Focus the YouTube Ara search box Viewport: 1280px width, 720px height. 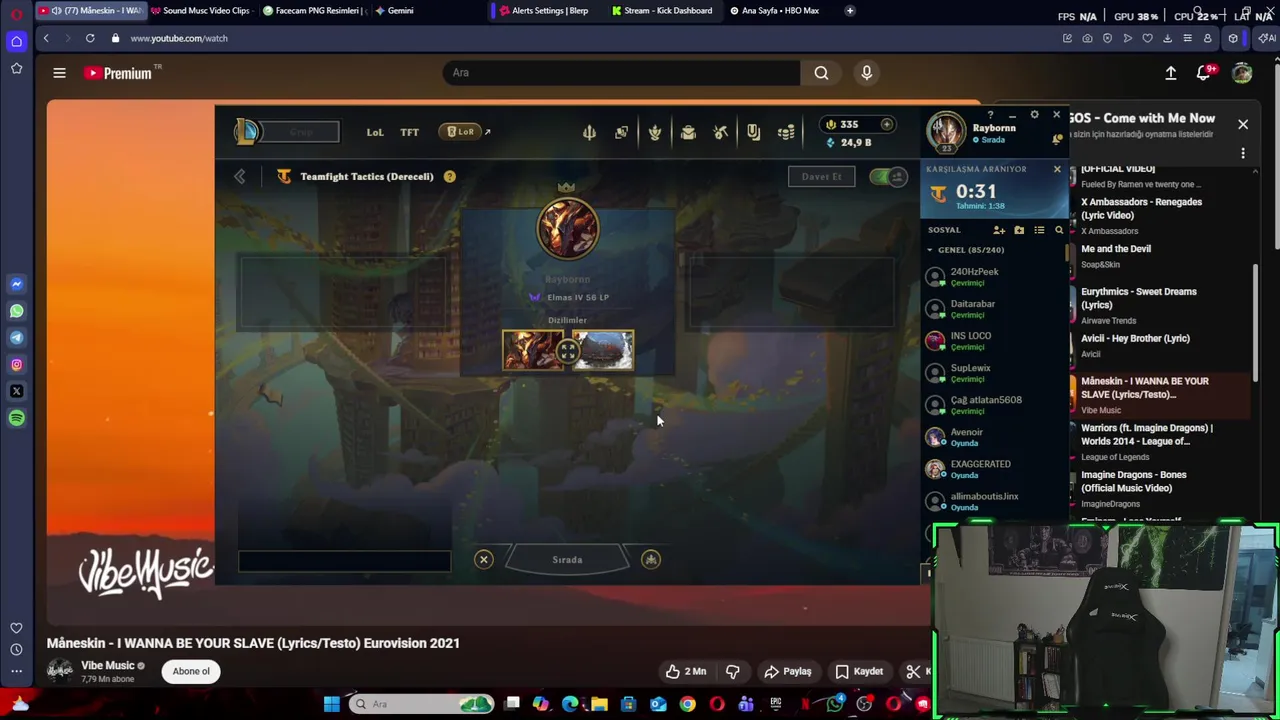coord(621,72)
